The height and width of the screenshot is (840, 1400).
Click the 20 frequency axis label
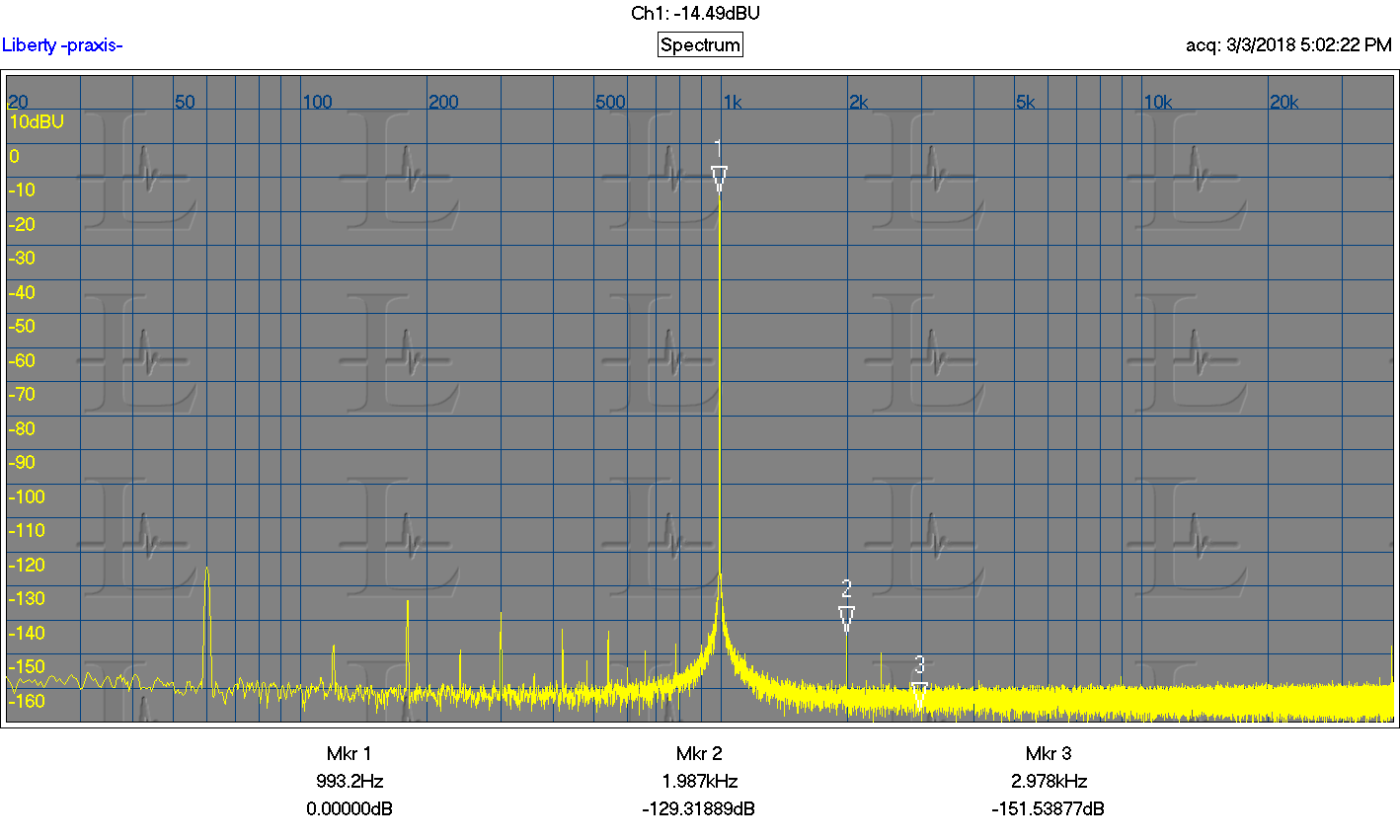[18, 103]
